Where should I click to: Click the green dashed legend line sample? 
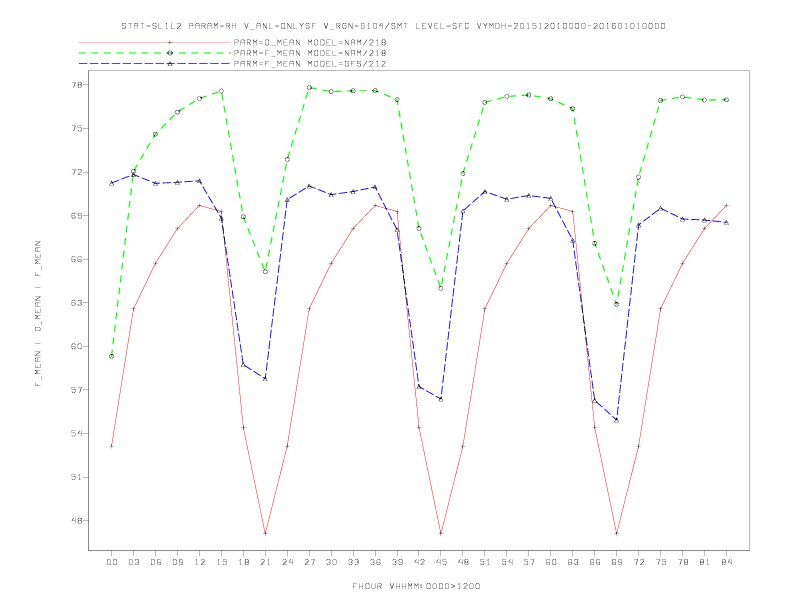click(155, 53)
